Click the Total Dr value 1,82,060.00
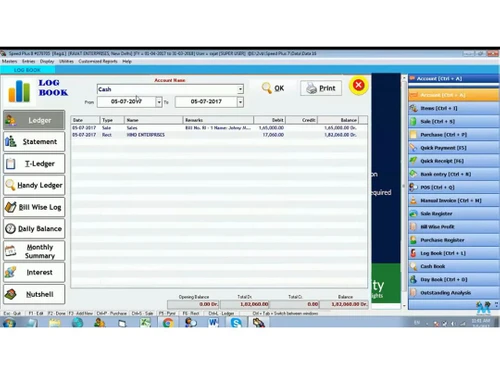 coord(245,304)
